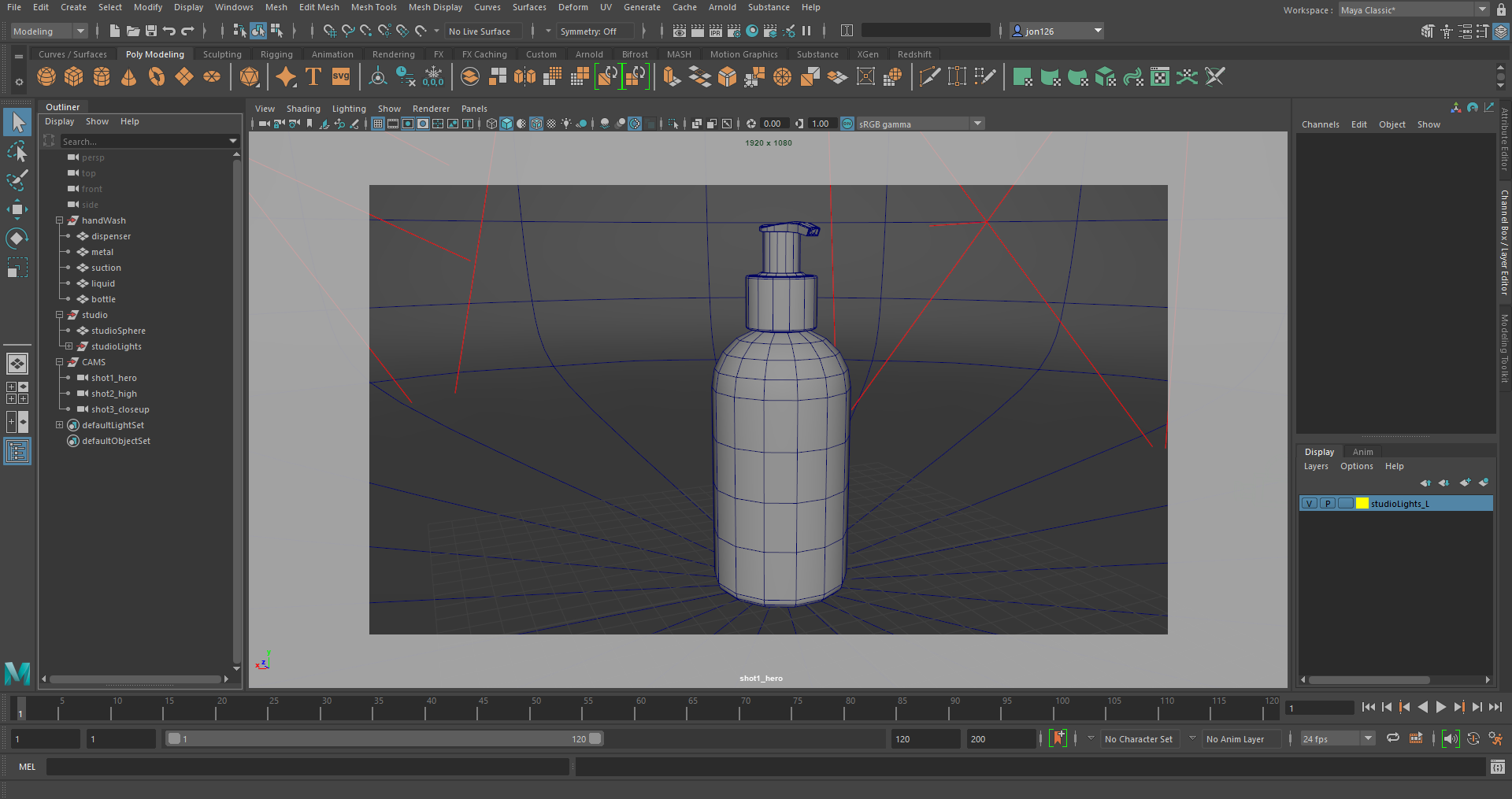Expand the studioLights group
Viewport: 1512px width, 799px height.
click(x=69, y=346)
